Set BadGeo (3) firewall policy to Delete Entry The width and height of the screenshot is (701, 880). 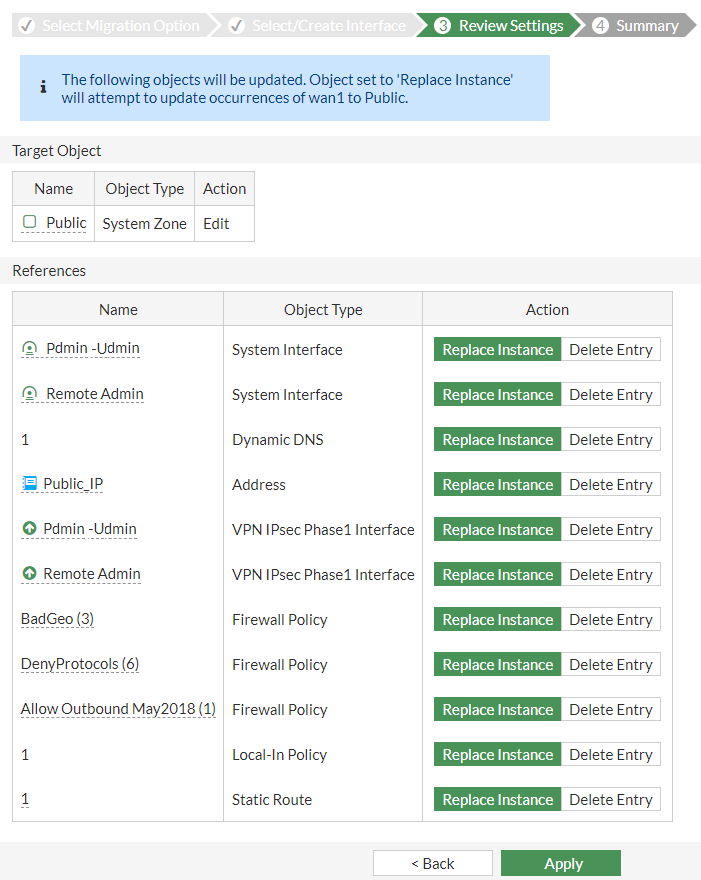pos(611,620)
